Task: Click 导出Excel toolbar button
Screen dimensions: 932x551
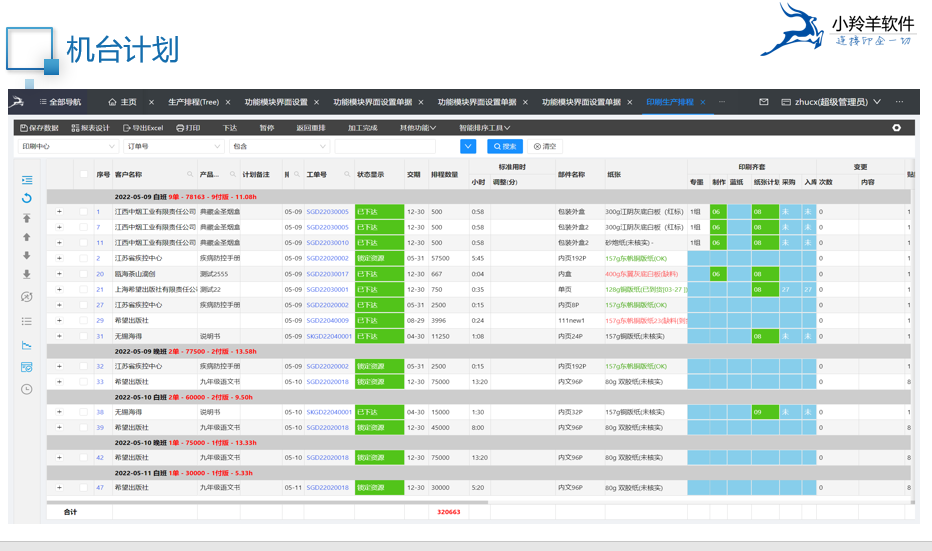Action: click(143, 128)
